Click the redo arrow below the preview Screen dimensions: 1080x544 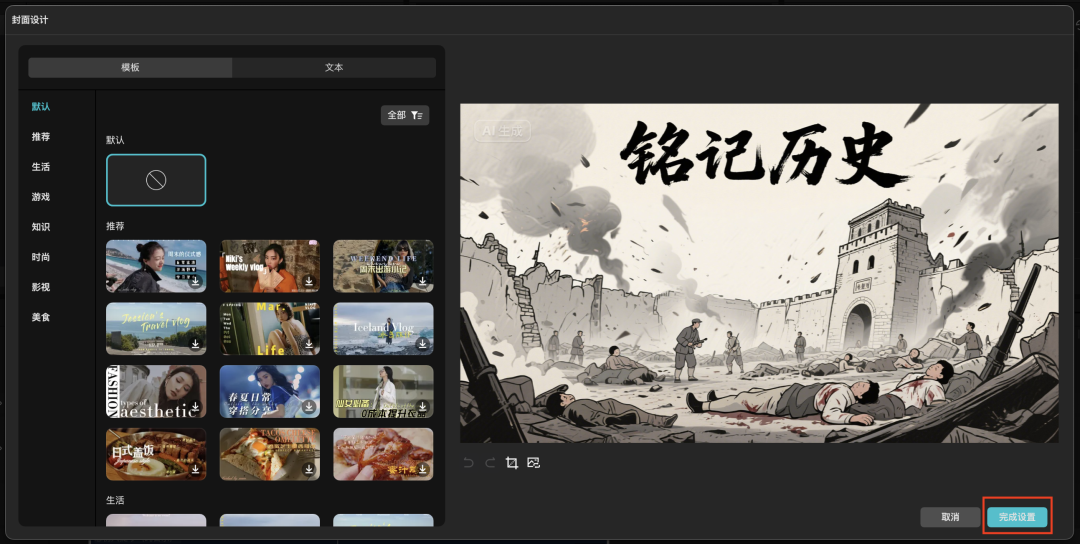click(x=490, y=463)
